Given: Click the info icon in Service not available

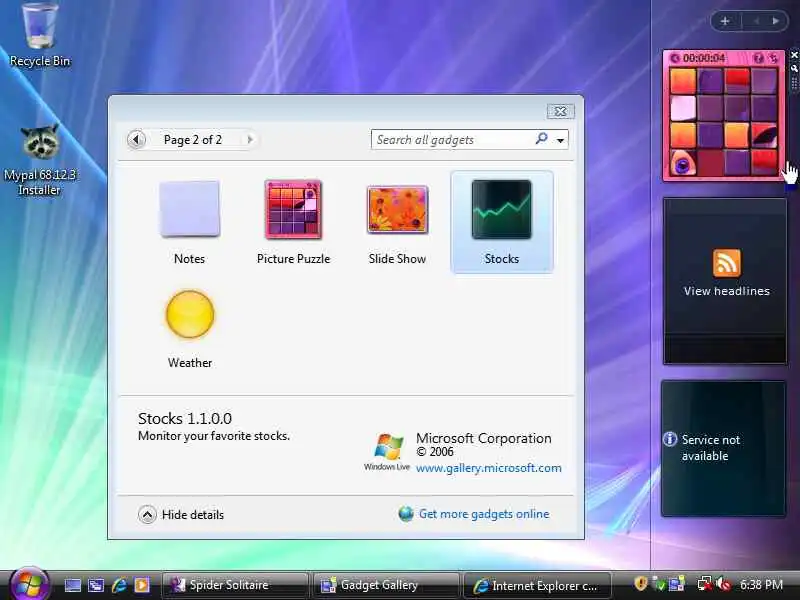Looking at the screenshot, I should point(669,439).
